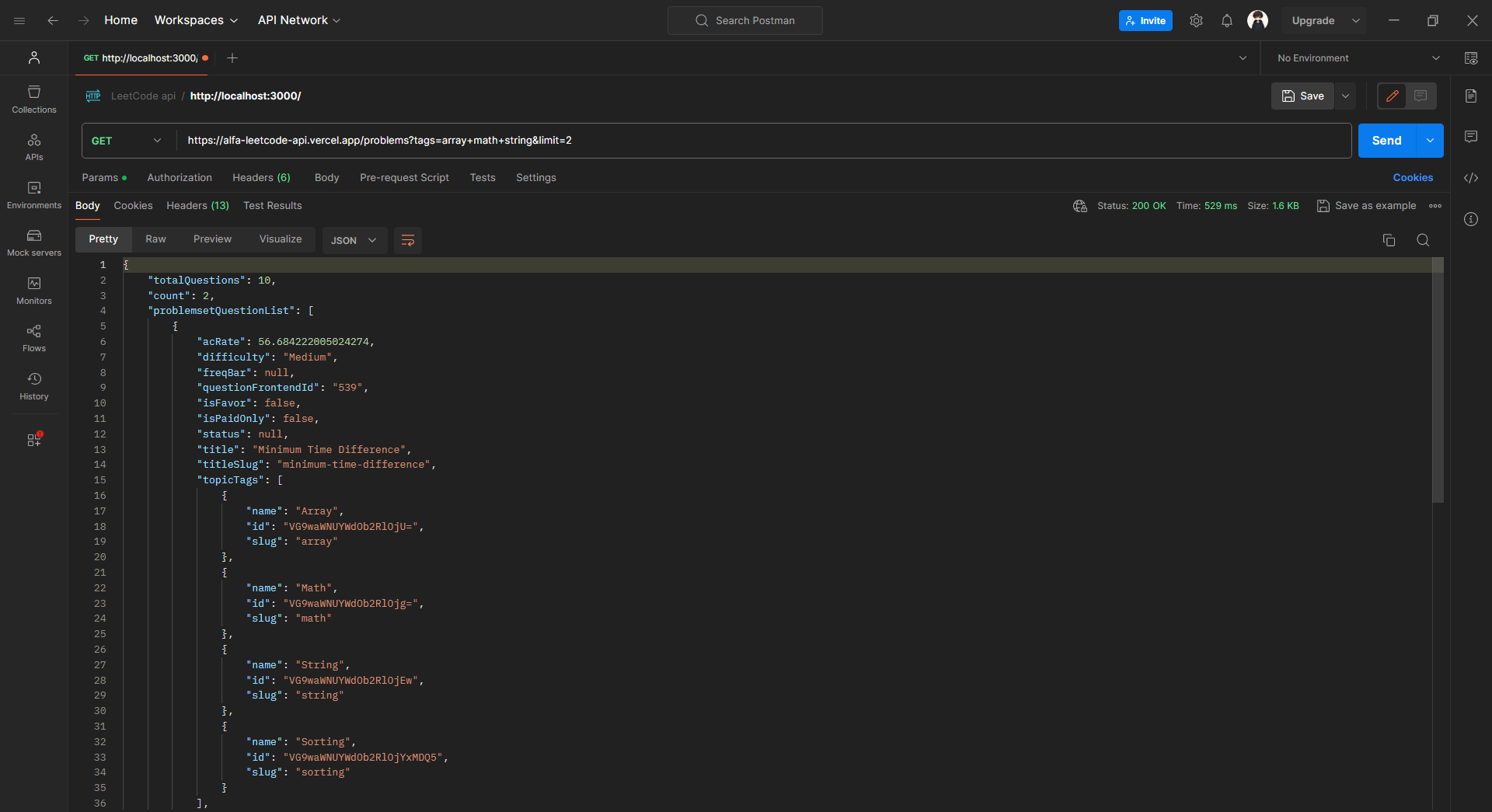Screen dimensions: 1492x812
Task: Switch to comment mode toggle
Action: 1421,96
